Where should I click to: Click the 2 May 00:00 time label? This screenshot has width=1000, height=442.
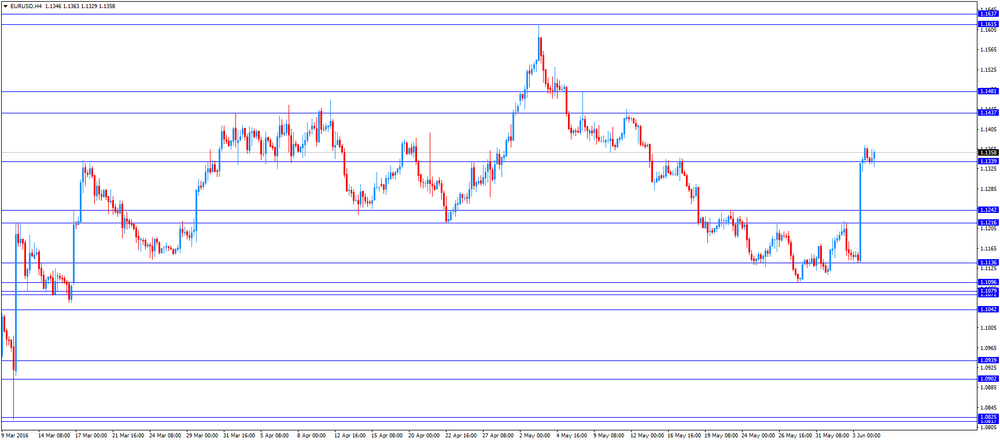536,437
